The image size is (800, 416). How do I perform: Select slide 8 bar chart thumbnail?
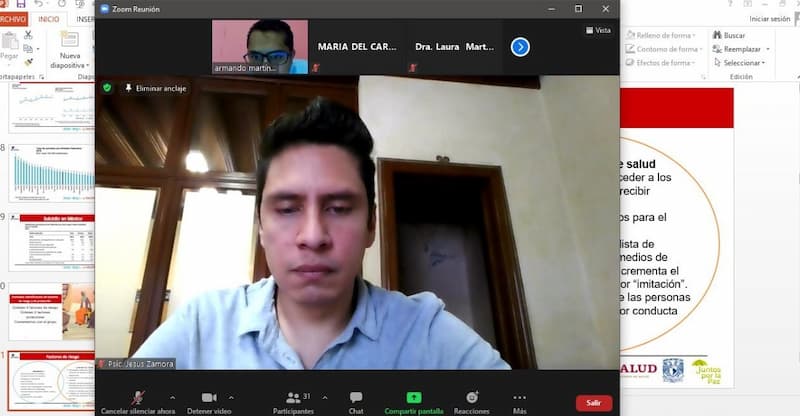pos(52,173)
